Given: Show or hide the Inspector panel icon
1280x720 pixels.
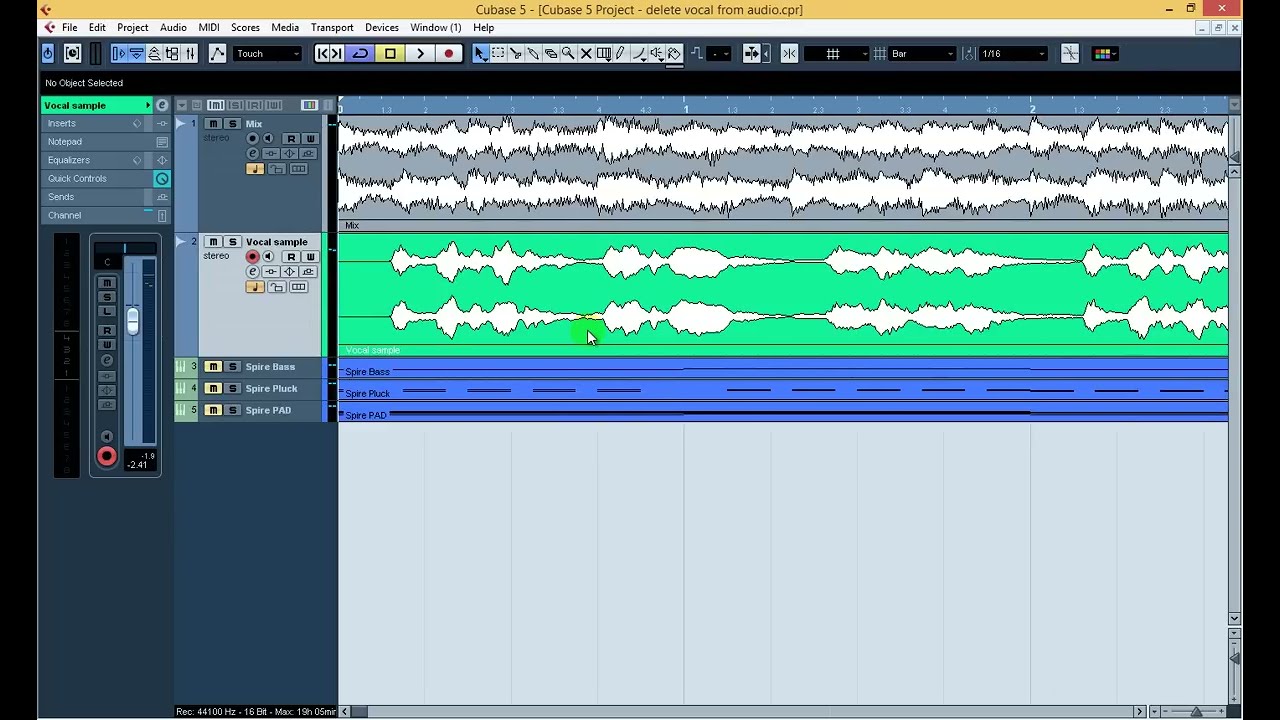Looking at the screenshot, I should (119, 53).
